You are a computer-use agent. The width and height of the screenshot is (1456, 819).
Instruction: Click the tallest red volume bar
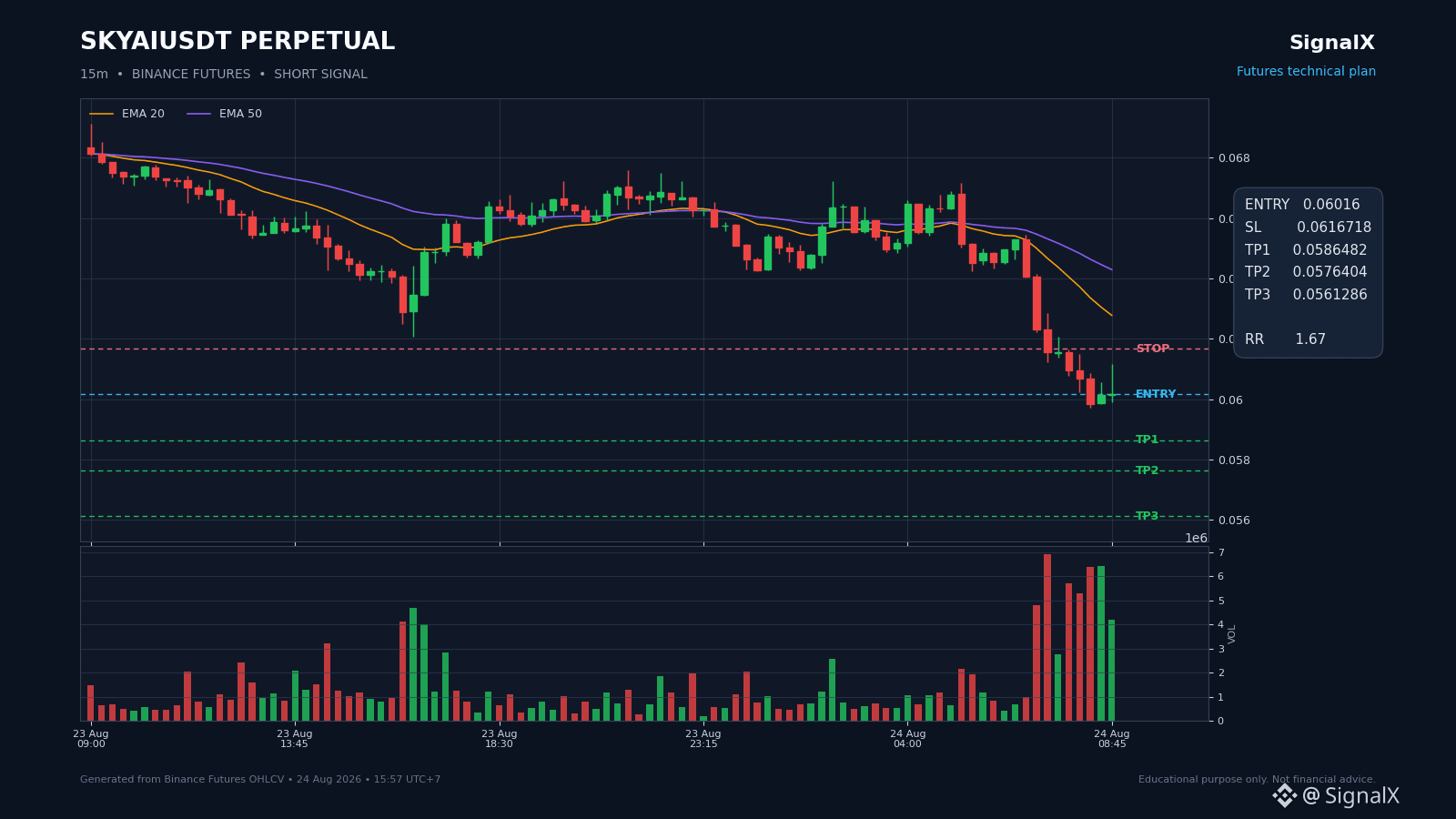pos(1047,637)
